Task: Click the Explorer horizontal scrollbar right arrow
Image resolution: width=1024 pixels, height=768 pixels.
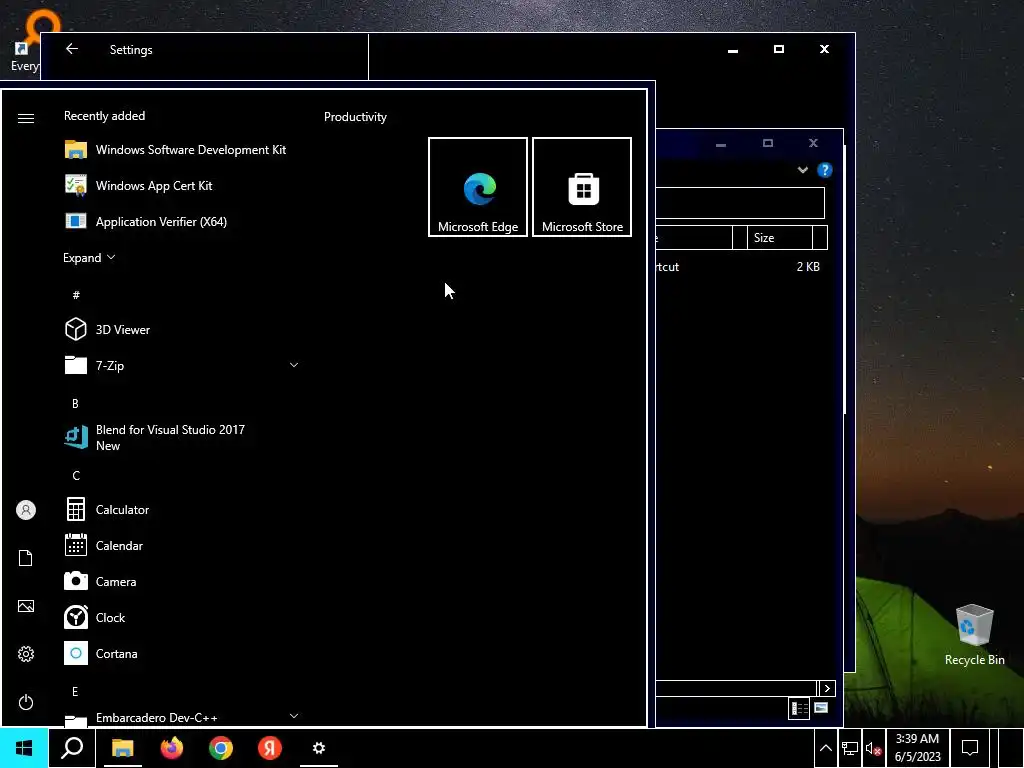Action: [x=827, y=688]
